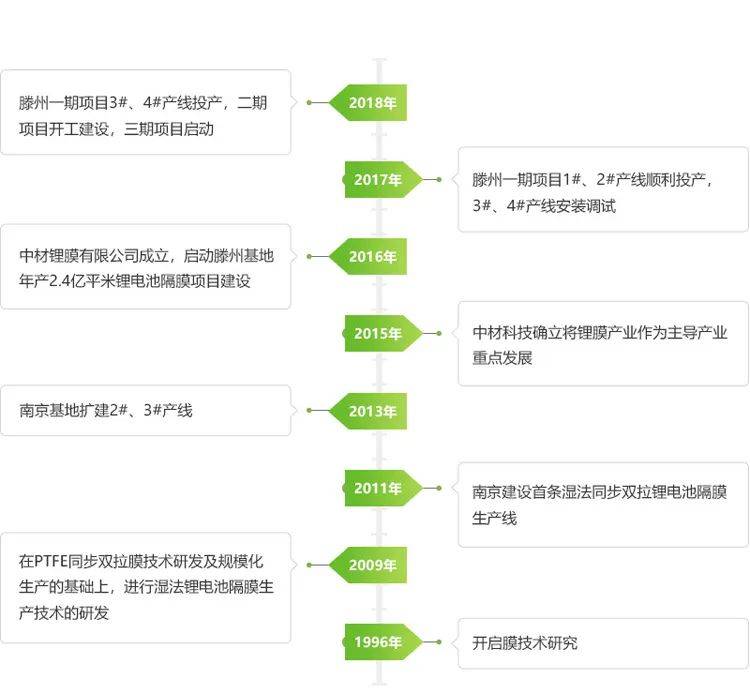Open the card 开启膜技术研究
The image size is (750, 694).
(603, 643)
